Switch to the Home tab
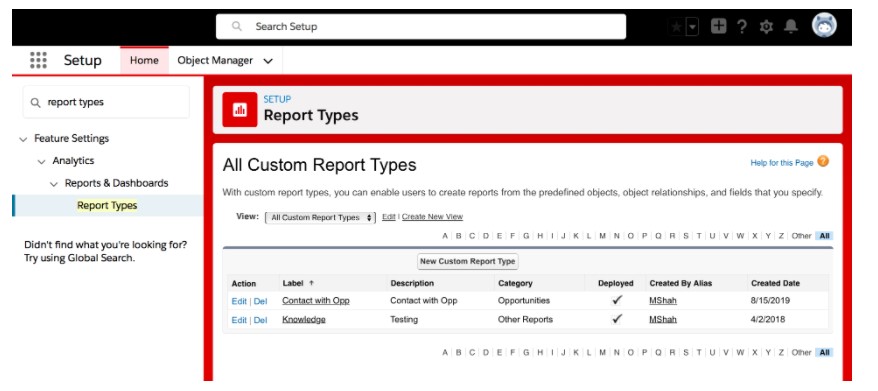 (144, 60)
